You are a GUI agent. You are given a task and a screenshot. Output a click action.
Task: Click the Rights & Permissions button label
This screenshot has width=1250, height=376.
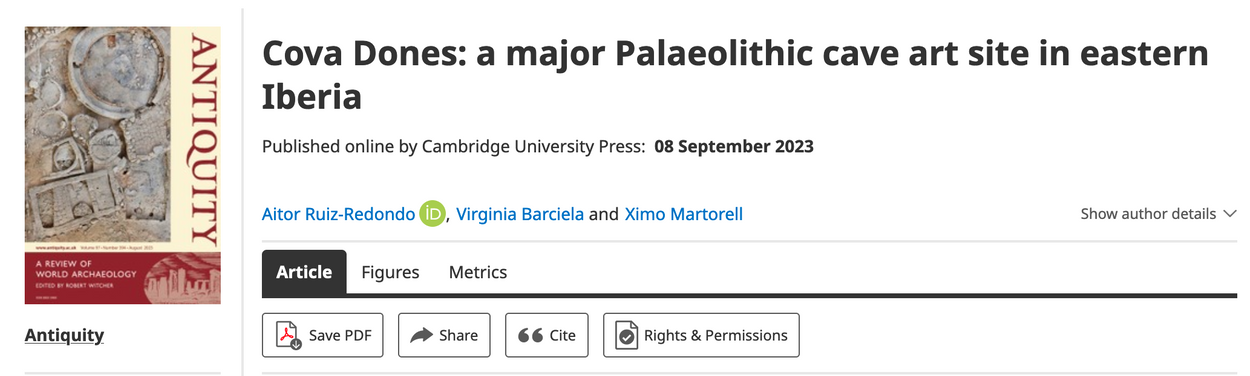(x=716, y=336)
